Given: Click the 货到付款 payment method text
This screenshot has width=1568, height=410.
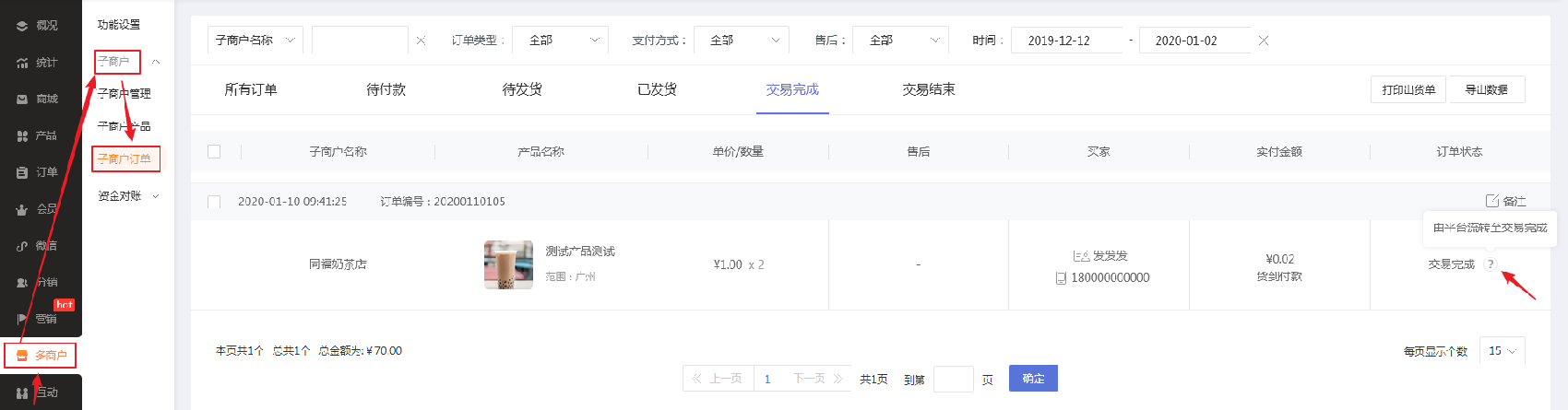Looking at the screenshot, I should [x=1279, y=276].
